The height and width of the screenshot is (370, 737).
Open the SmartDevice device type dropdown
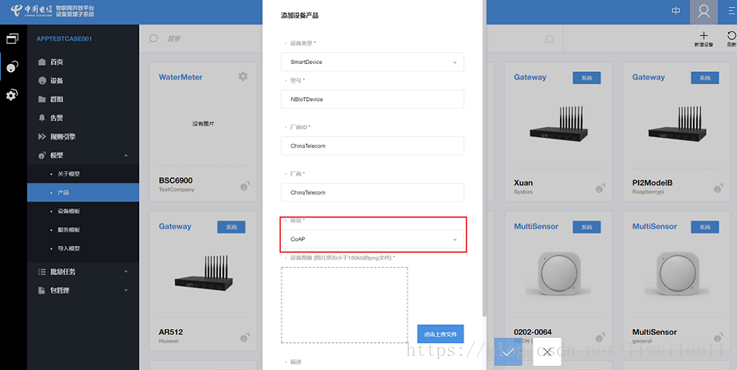pyautogui.click(x=372, y=62)
